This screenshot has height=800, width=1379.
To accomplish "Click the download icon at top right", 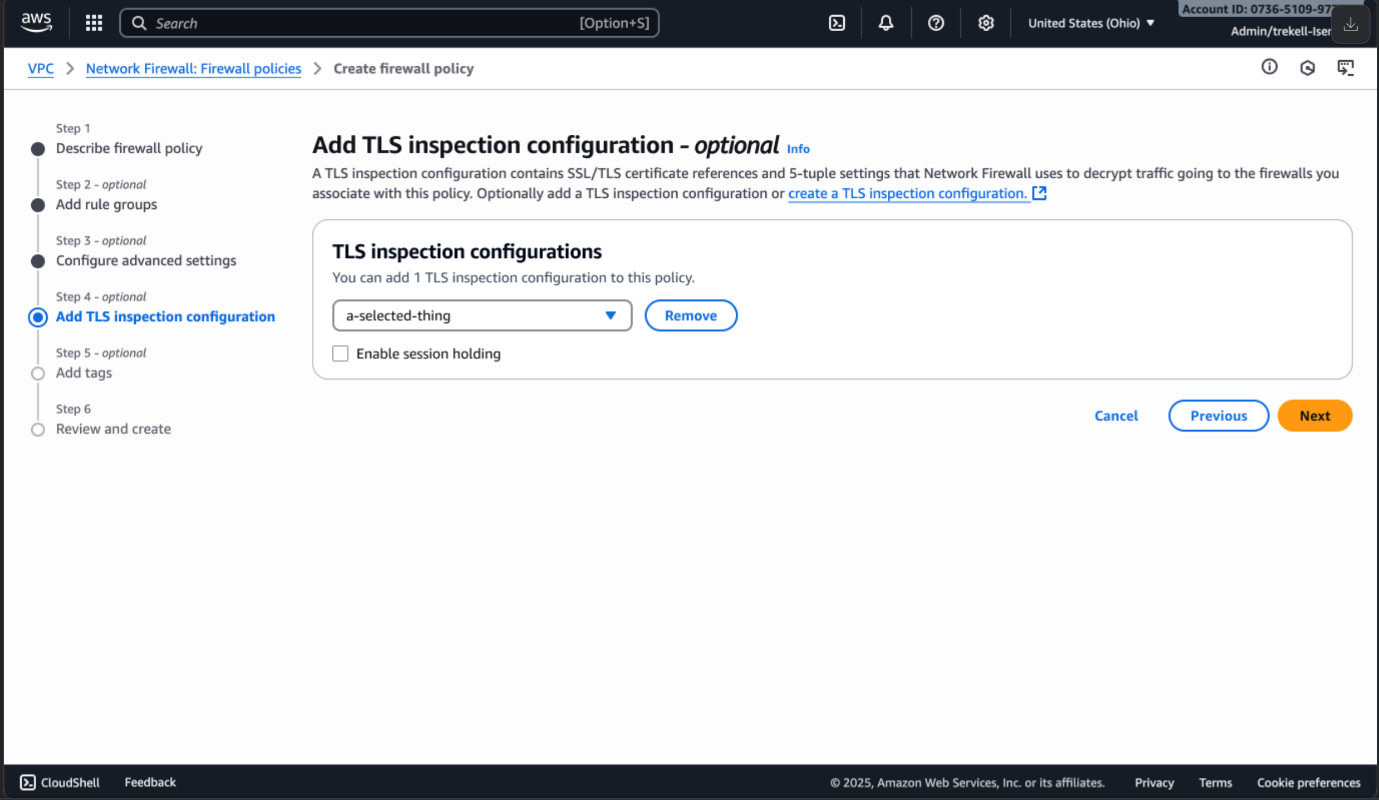I will [1351, 25].
